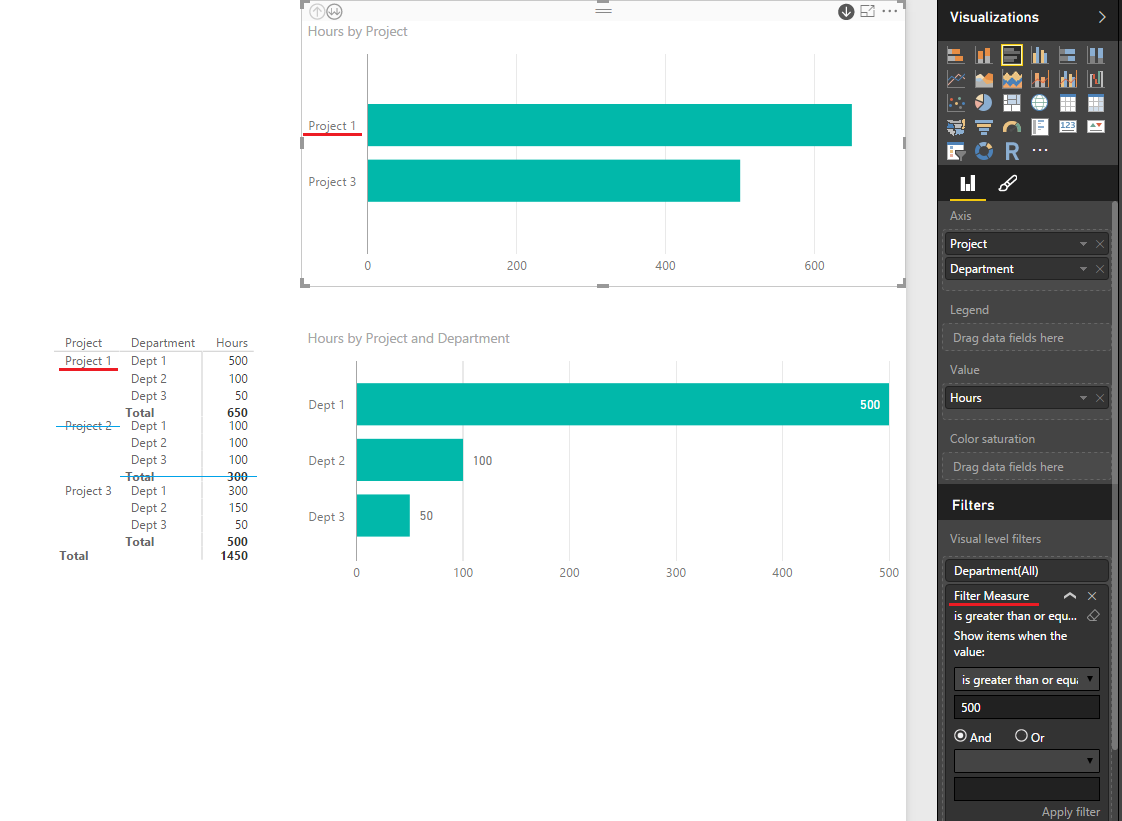
Task: Select the Map globe visualization
Action: tap(1040, 103)
